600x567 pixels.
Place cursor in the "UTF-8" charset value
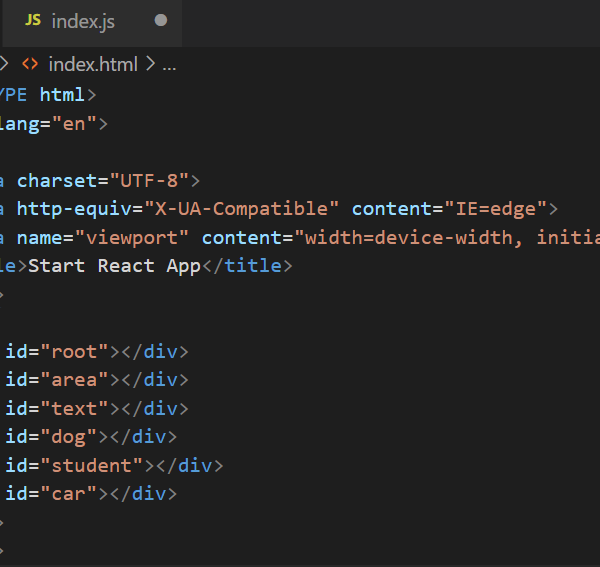(149, 181)
